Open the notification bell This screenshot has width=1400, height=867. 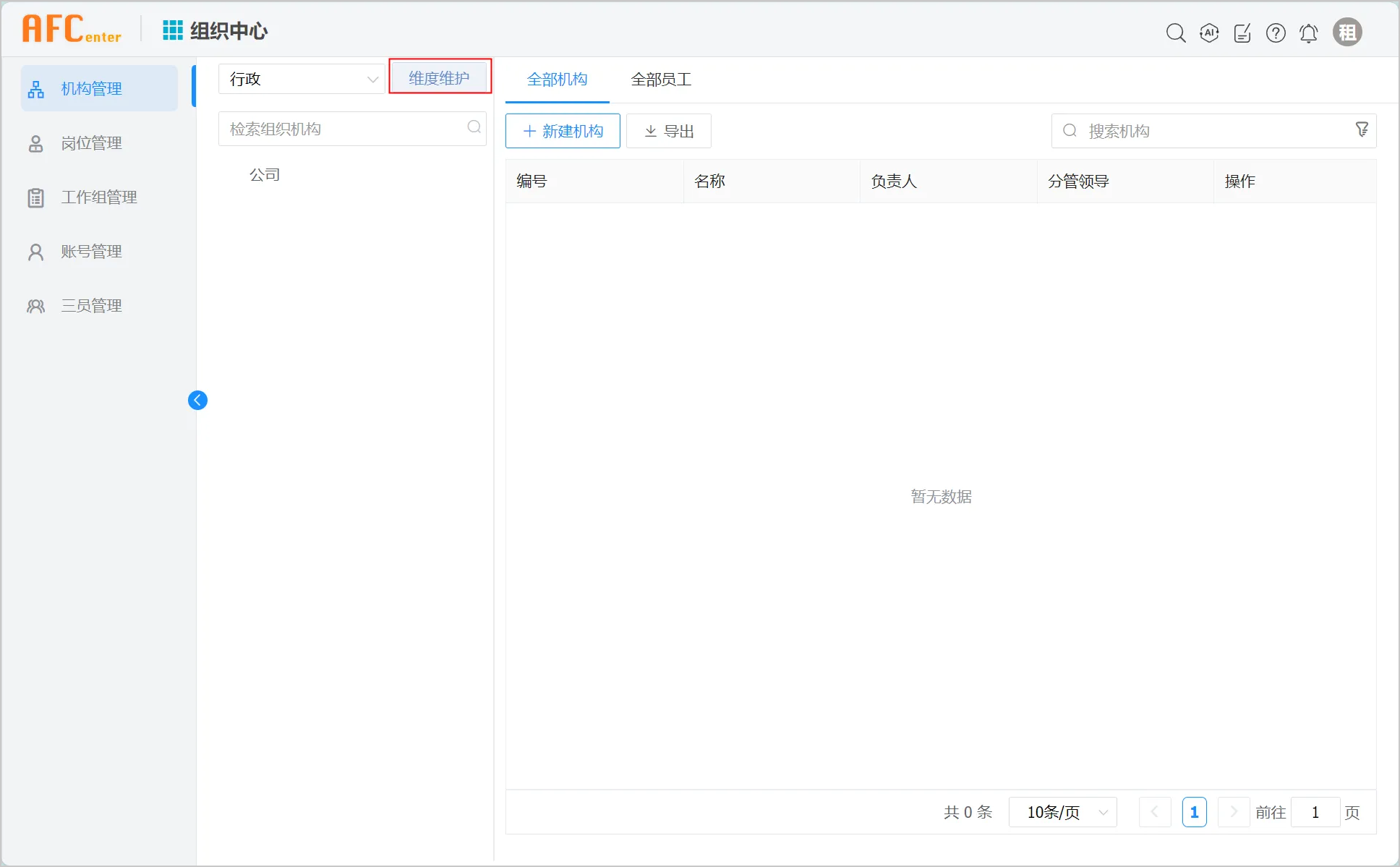click(x=1308, y=33)
